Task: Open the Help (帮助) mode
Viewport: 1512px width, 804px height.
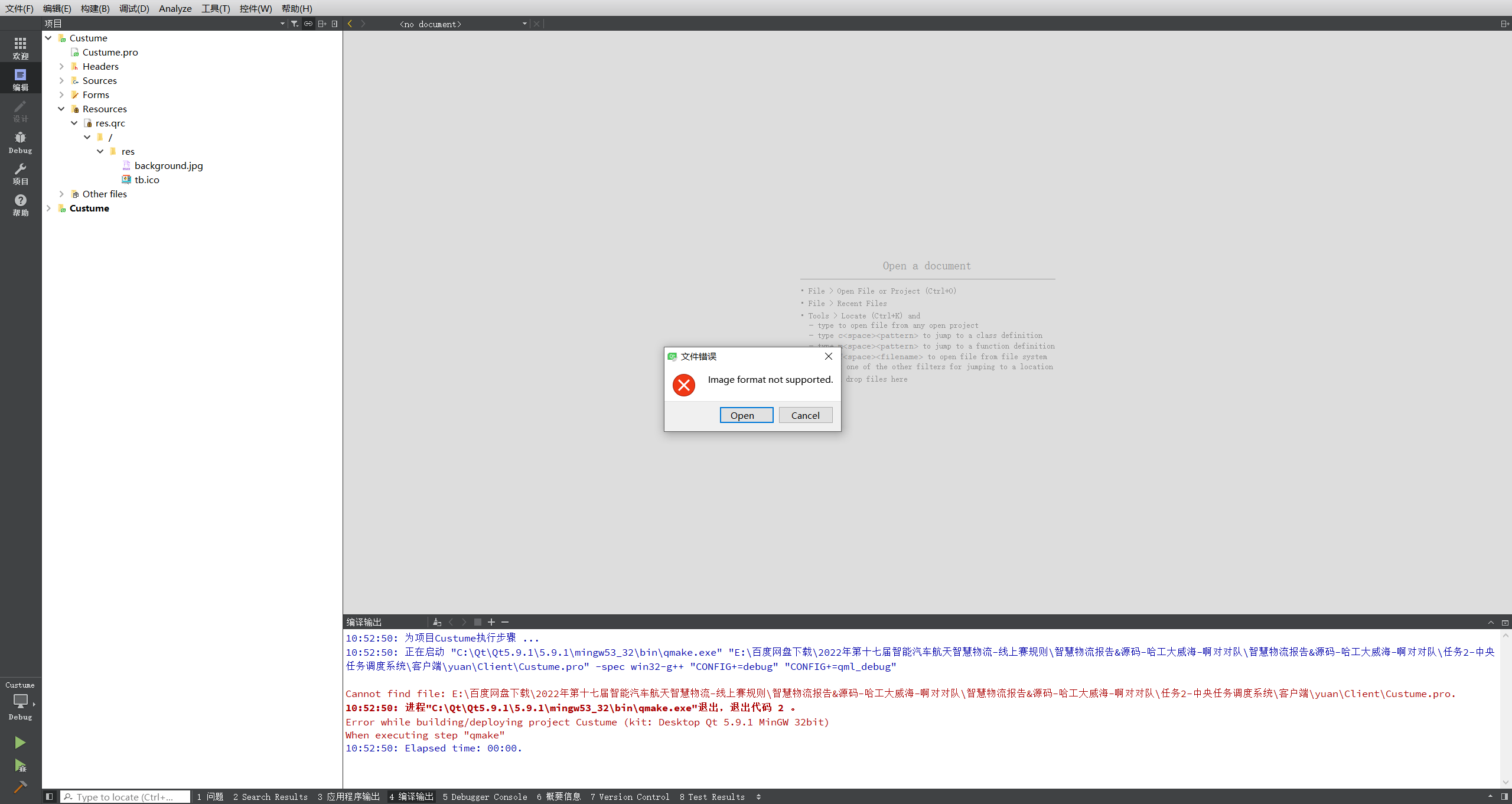Action: click(x=20, y=205)
